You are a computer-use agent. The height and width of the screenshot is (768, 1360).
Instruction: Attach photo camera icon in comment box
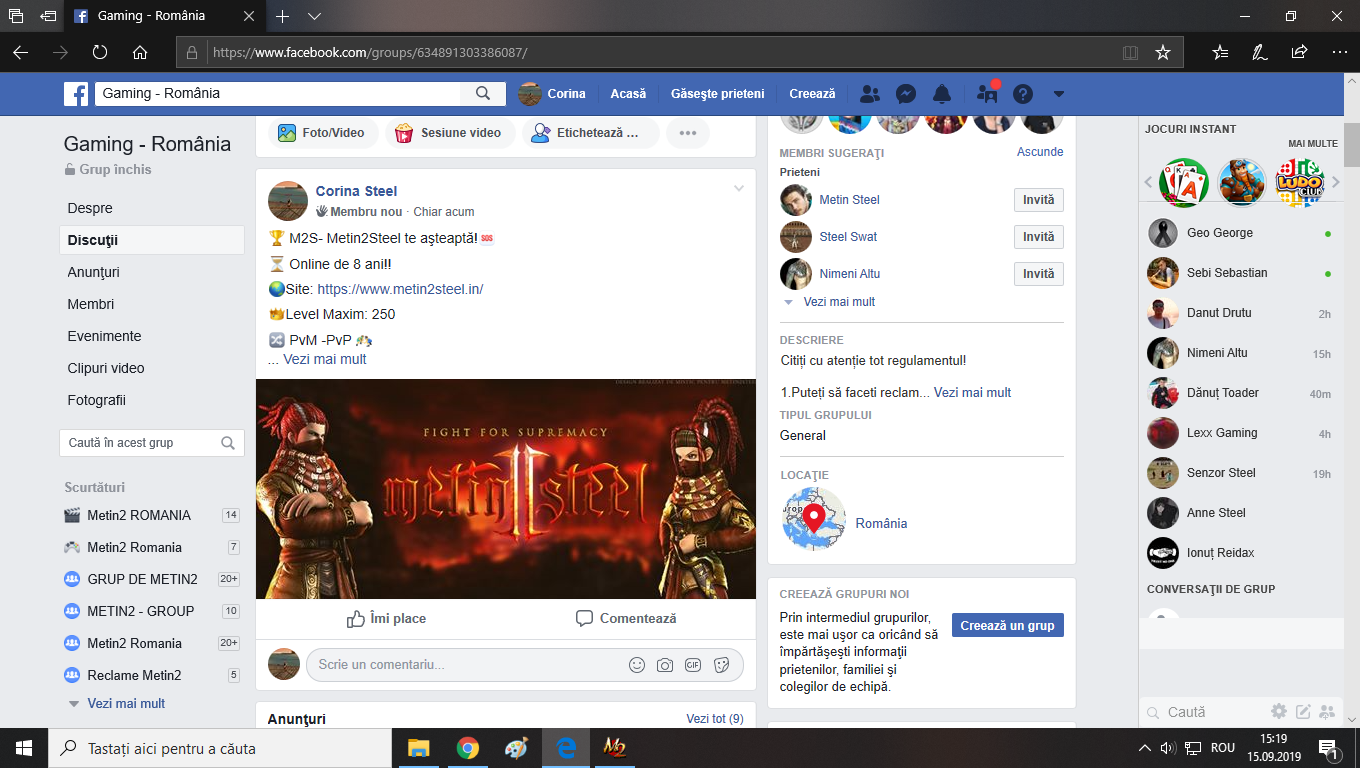point(664,665)
